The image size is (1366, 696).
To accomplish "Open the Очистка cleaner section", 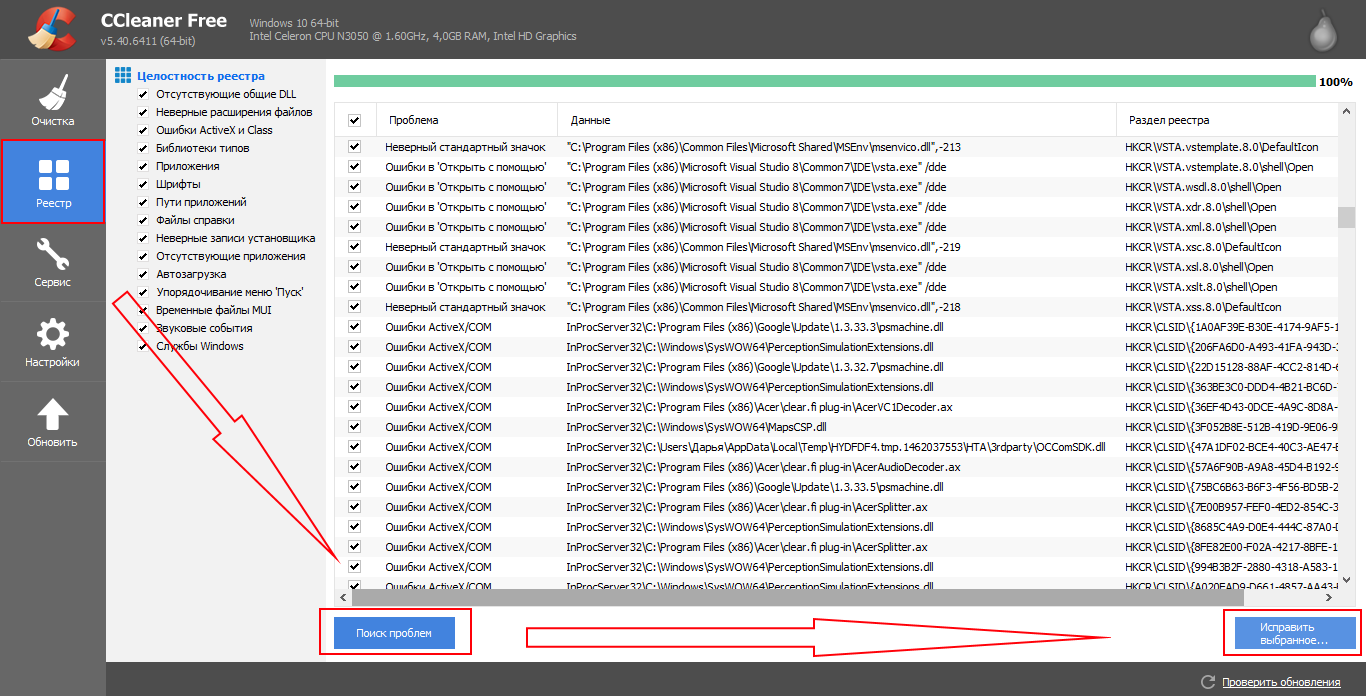I will (52, 100).
